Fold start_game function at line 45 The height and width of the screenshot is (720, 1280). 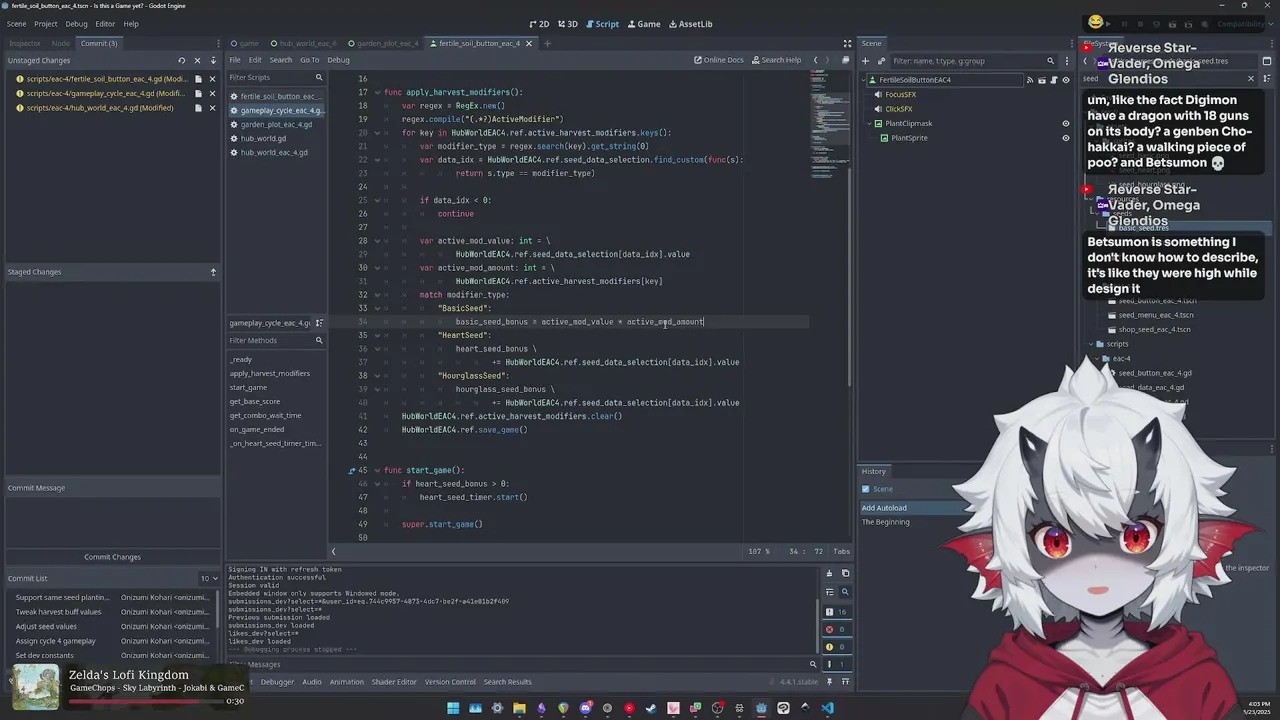coord(377,470)
